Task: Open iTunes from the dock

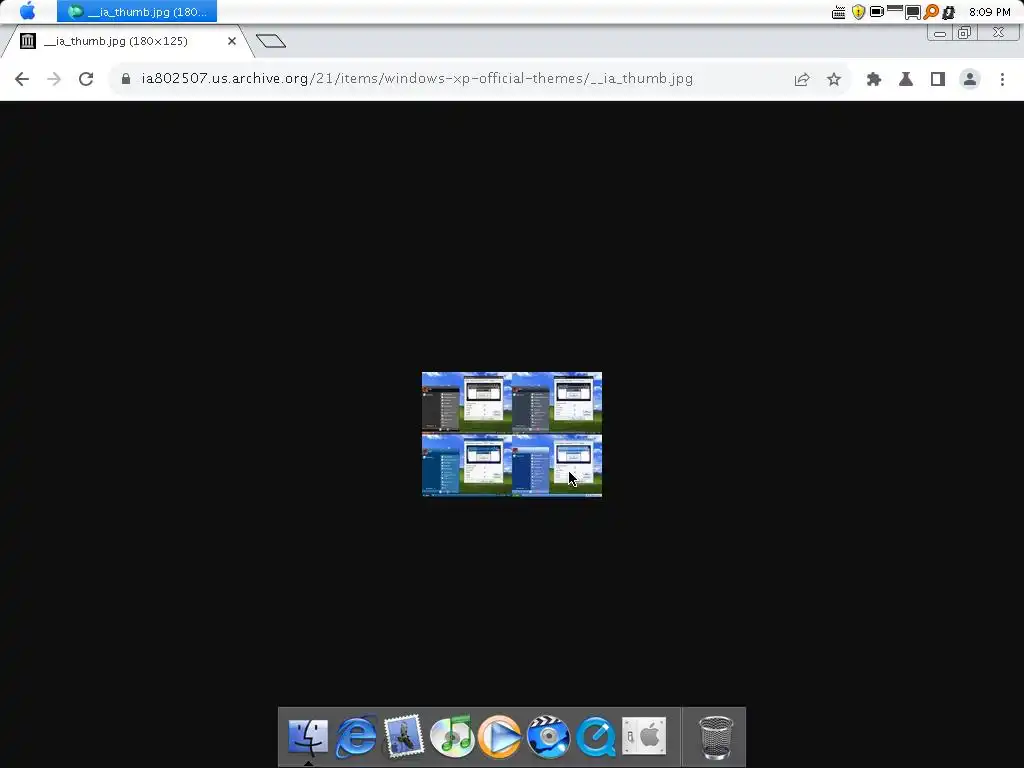Action: 452,737
